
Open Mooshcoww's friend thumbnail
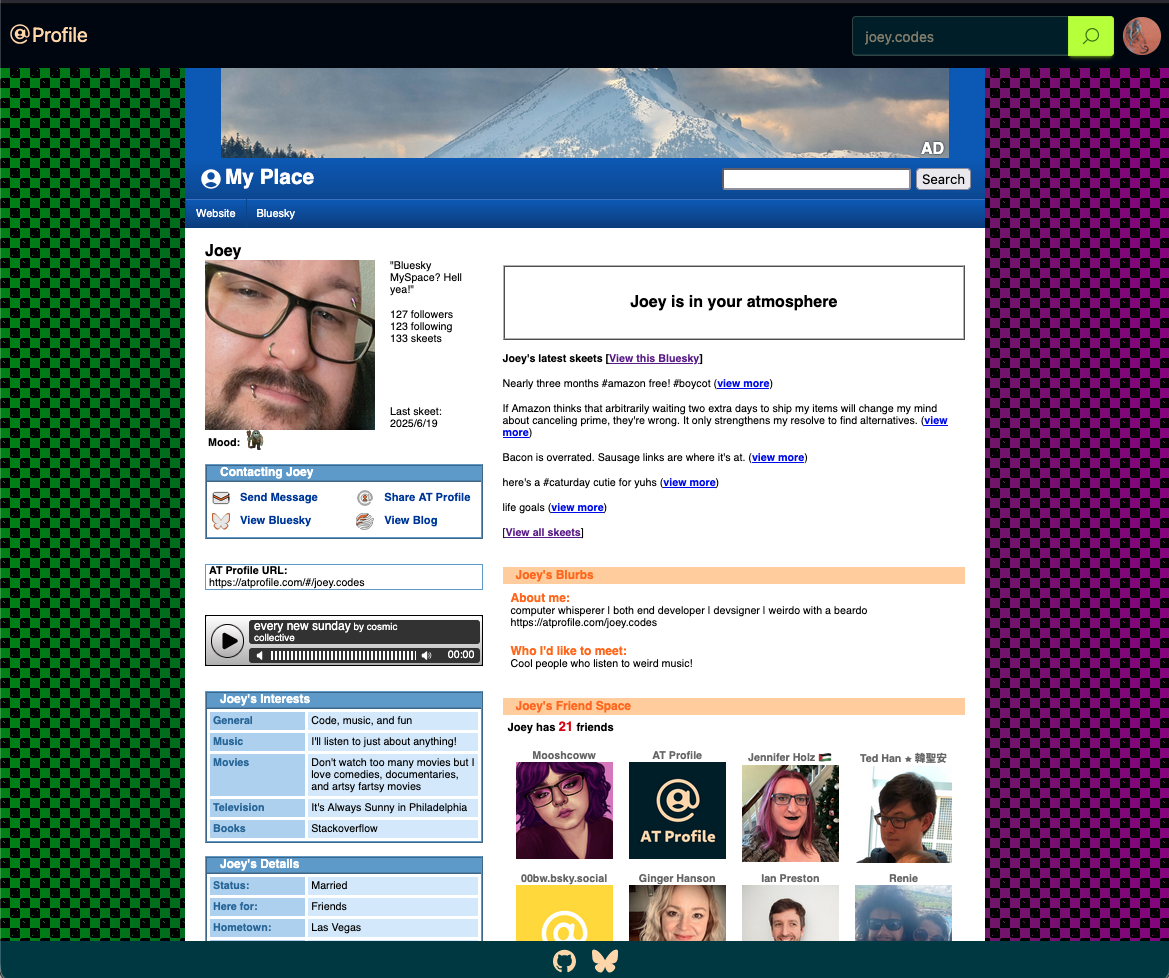(x=564, y=810)
